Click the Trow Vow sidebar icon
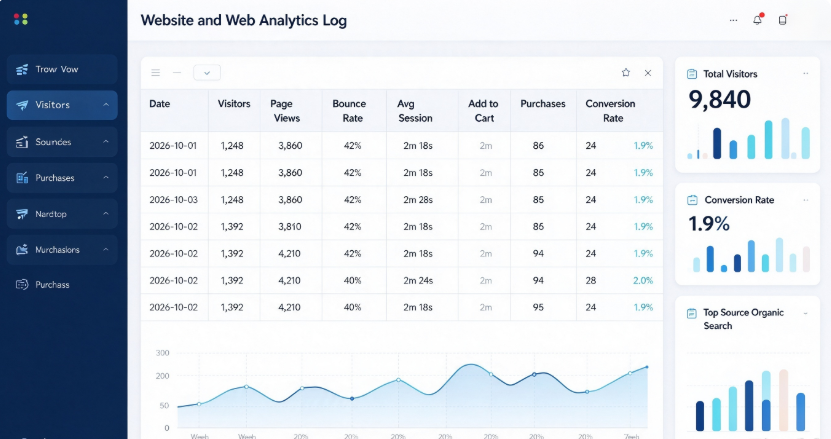Viewport: 831px width, 439px height. pyautogui.click(x=22, y=69)
